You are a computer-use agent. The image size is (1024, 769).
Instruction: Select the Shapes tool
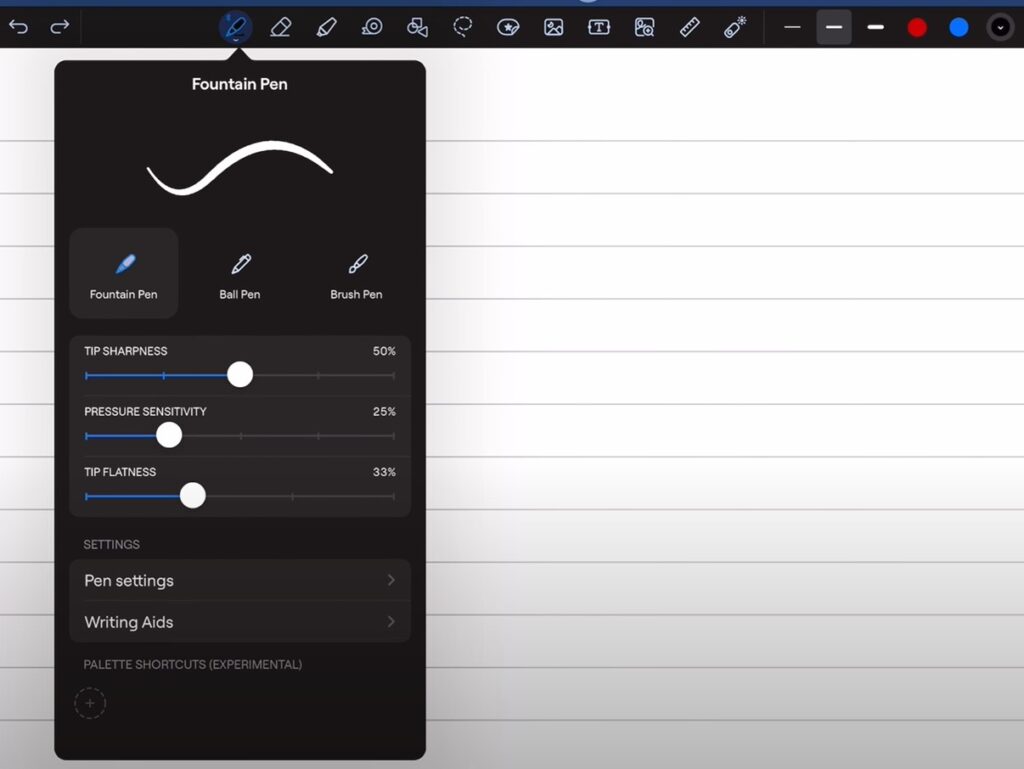(x=417, y=27)
